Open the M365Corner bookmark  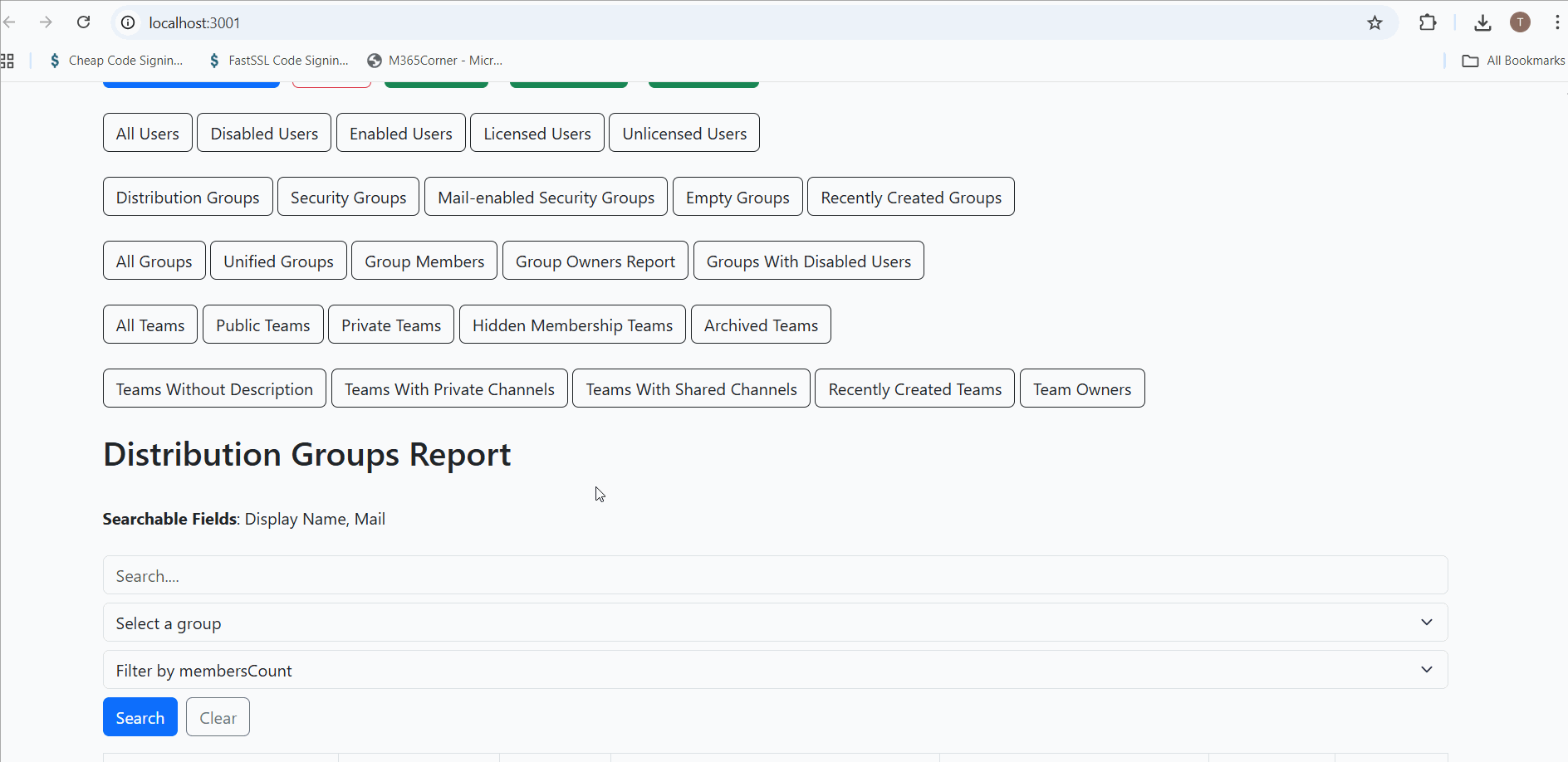point(435,61)
